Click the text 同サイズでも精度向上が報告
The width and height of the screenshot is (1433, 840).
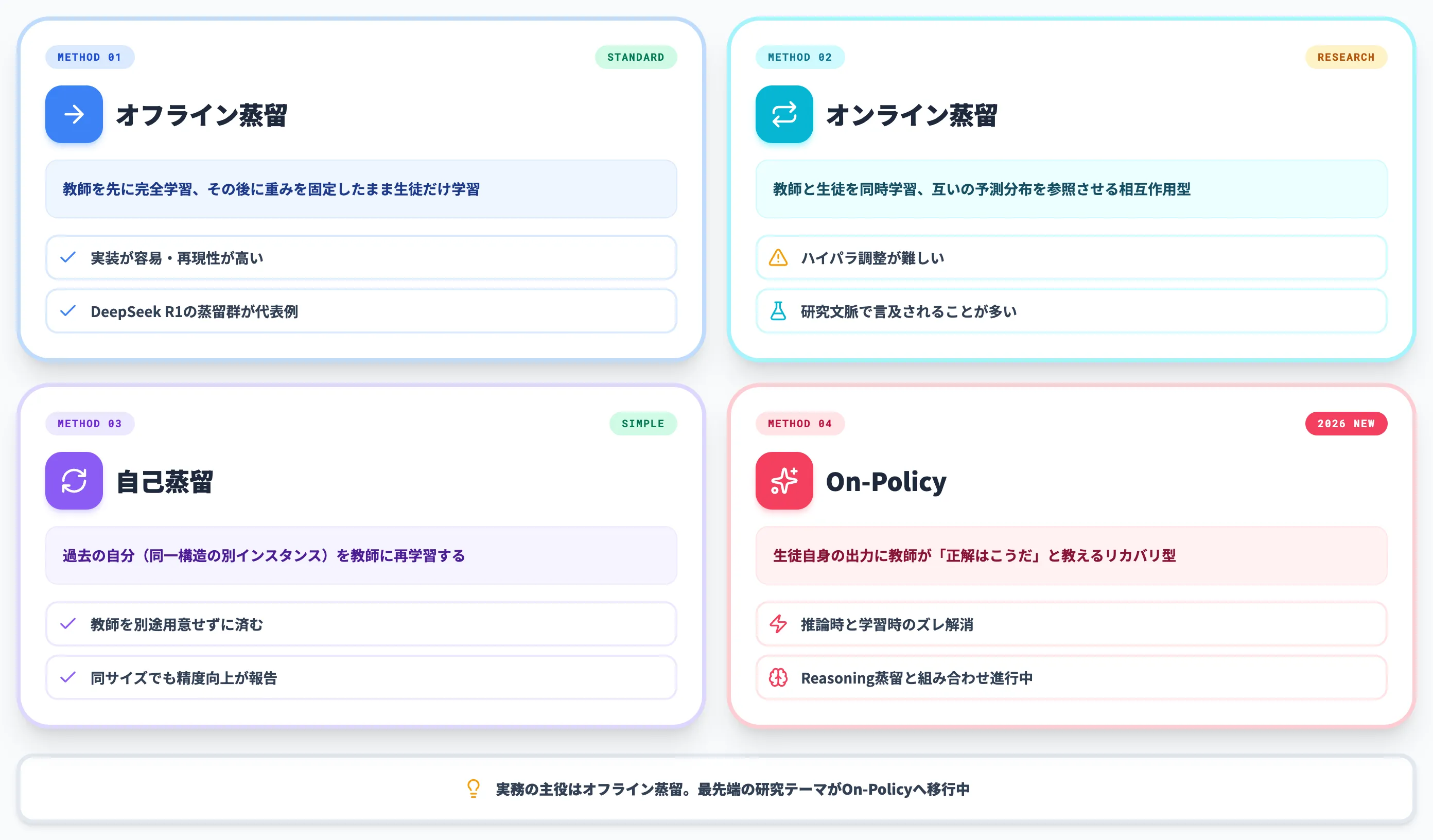tap(184, 678)
